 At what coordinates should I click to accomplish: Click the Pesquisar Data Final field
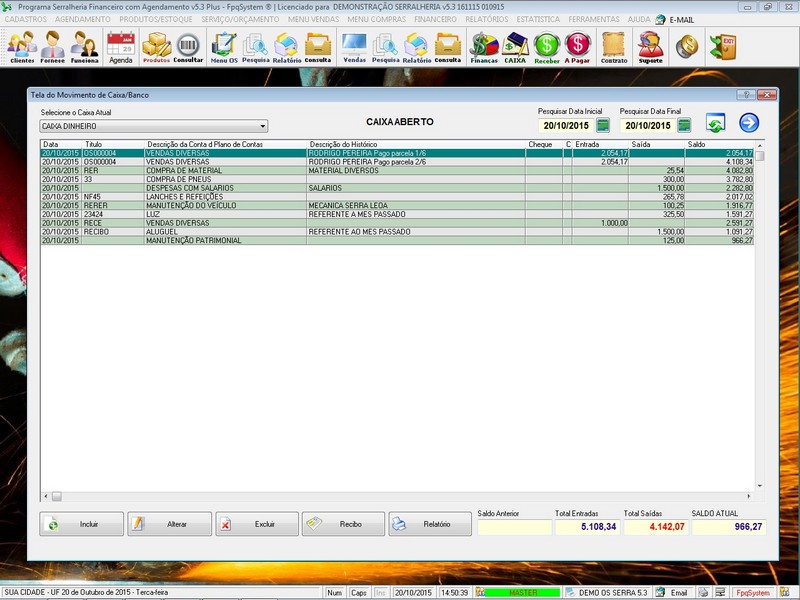[648, 126]
